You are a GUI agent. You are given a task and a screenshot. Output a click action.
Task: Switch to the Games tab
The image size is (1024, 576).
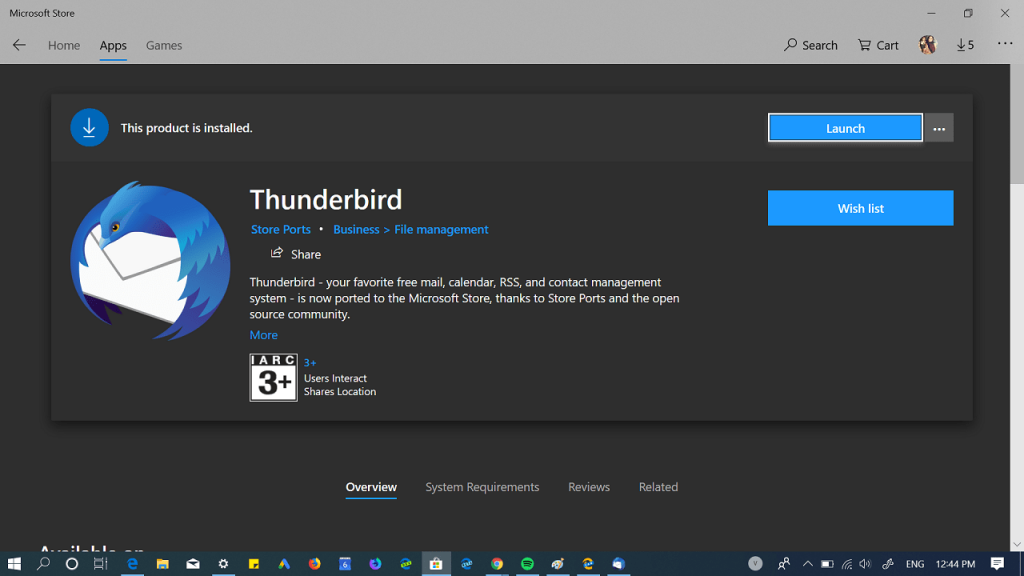click(164, 45)
